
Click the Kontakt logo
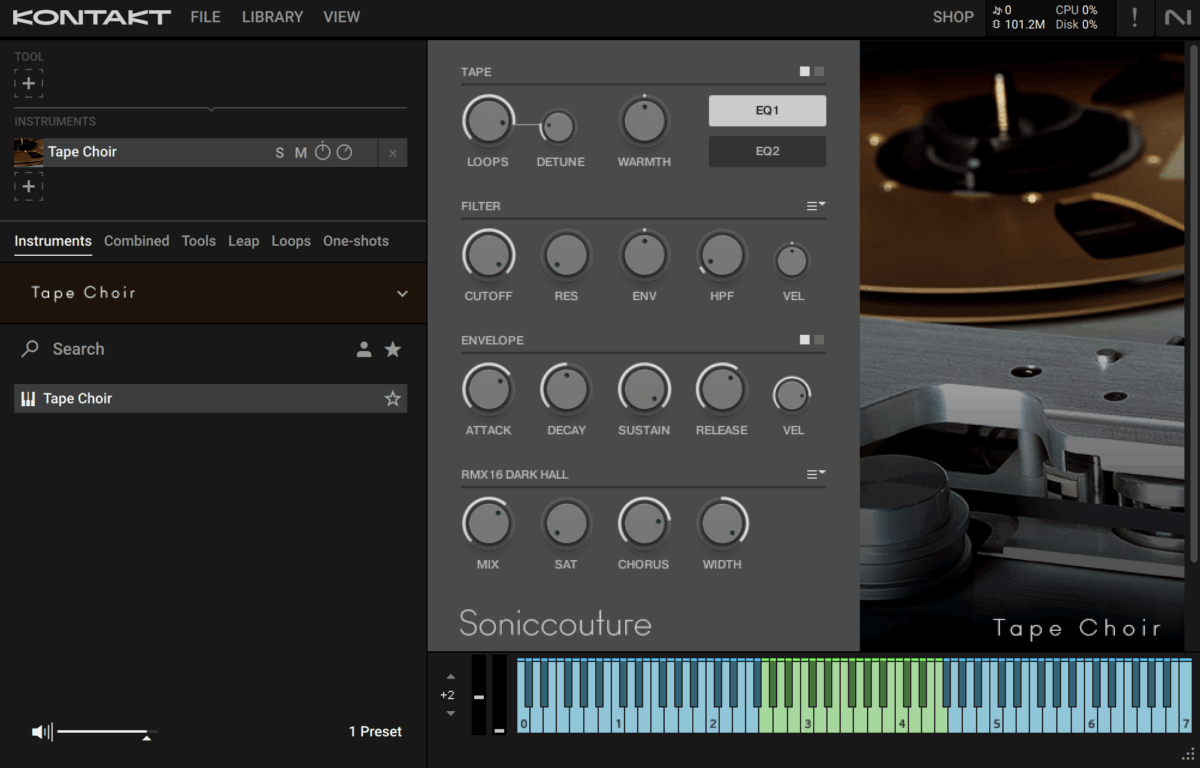click(x=91, y=17)
